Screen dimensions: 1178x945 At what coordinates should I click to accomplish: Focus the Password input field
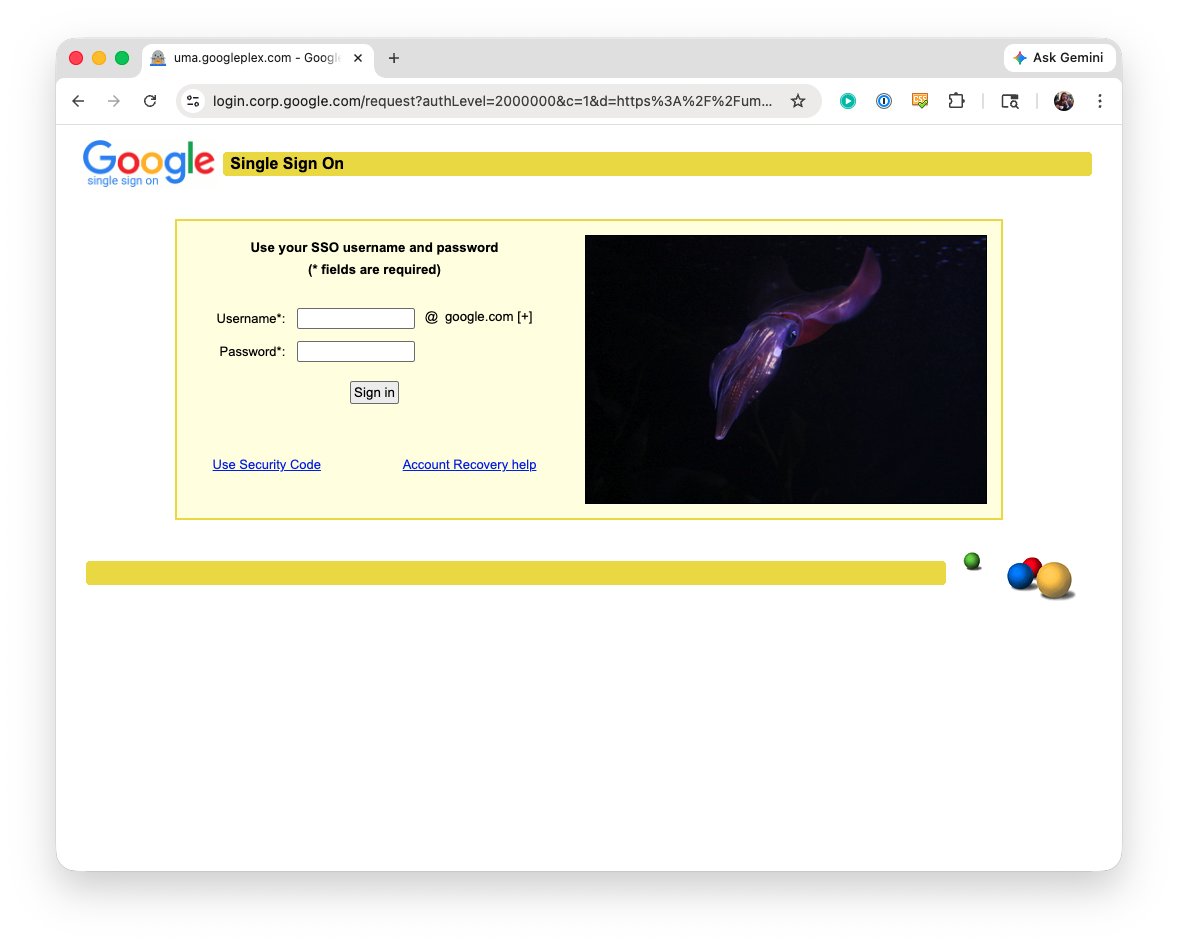tap(356, 352)
